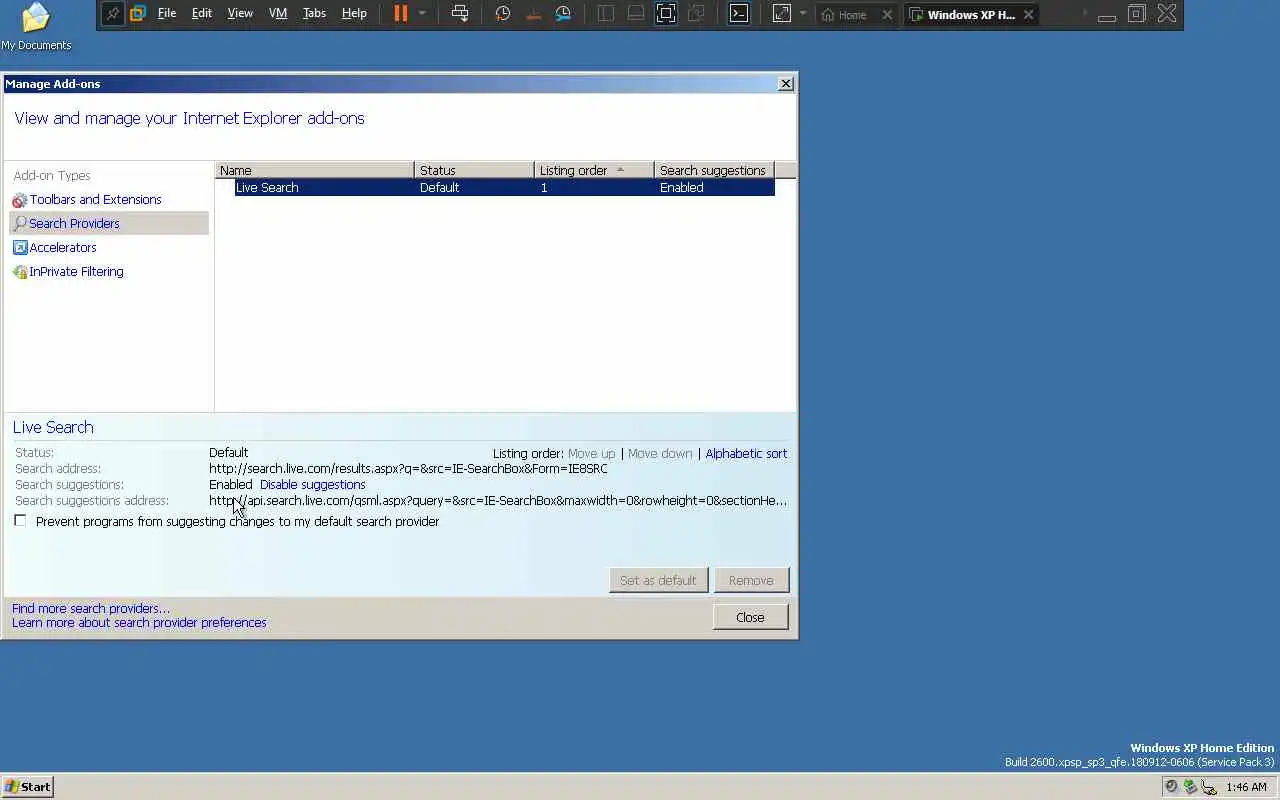Click the Set as default button
The width and height of the screenshot is (1280, 800).
click(658, 581)
